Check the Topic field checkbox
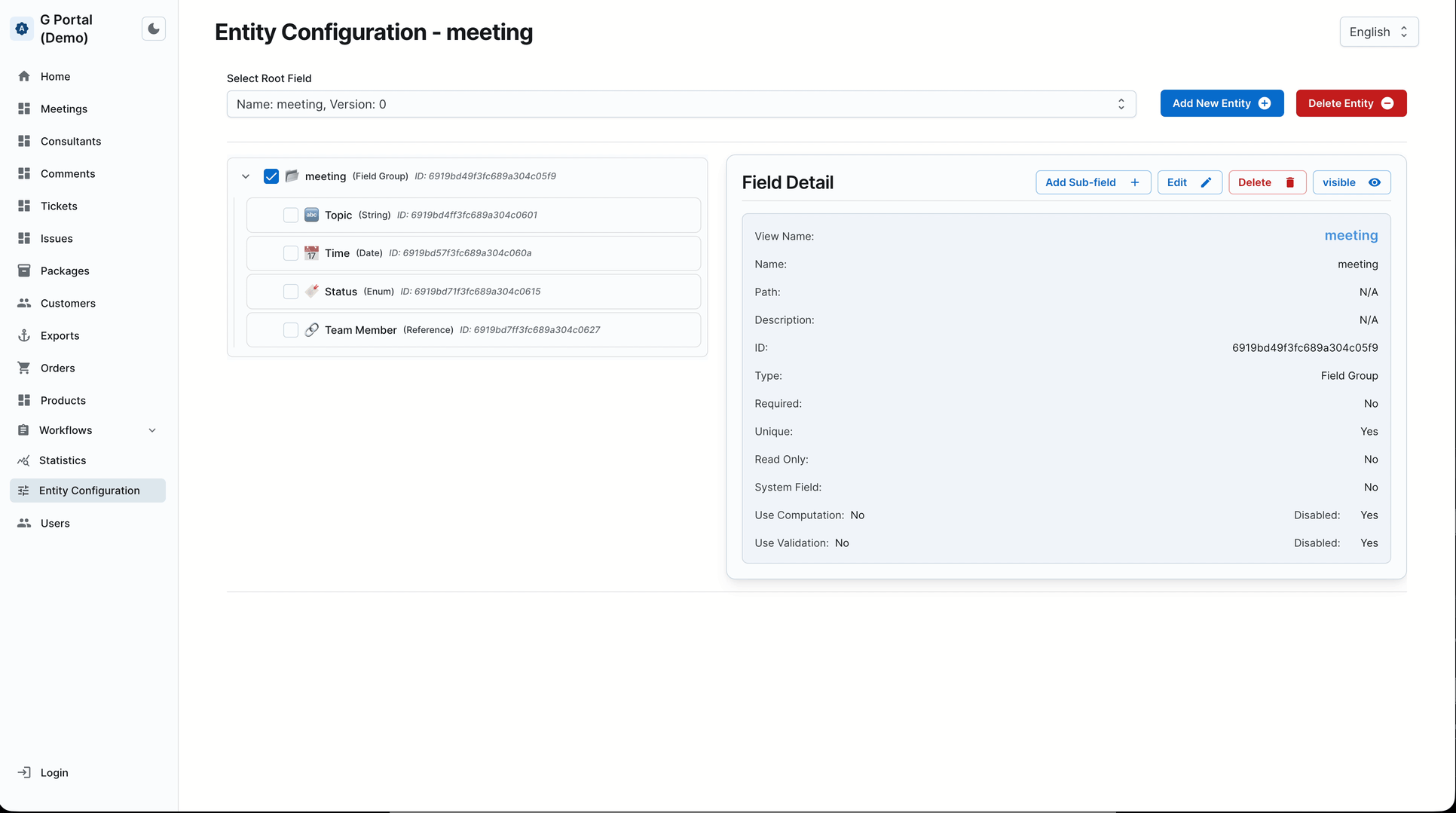The image size is (1456, 813). (291, 215)
